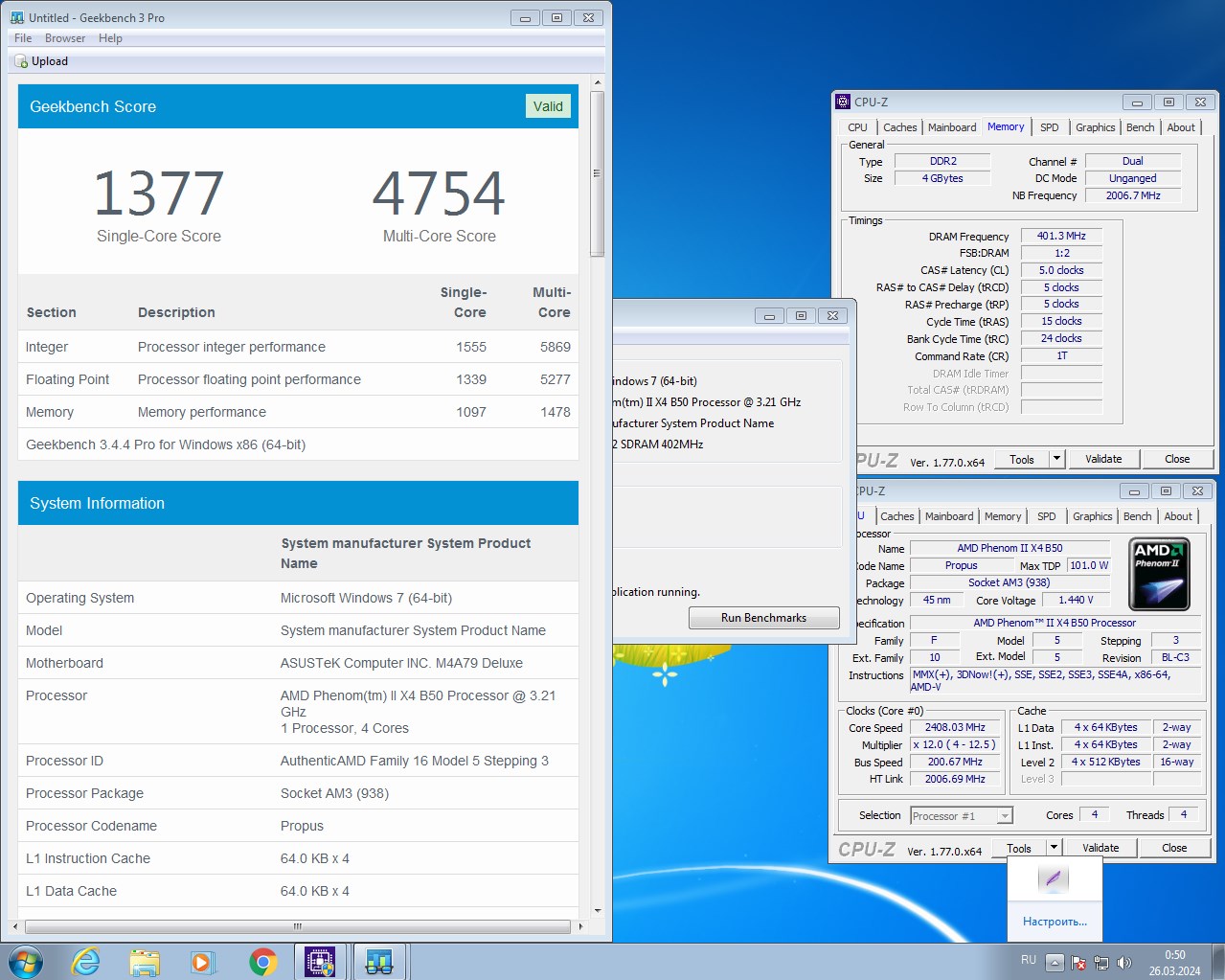Open the Processor #1 Selection combo box
This screenshot has width=1225, height=980.
click(x=962, y=815)
